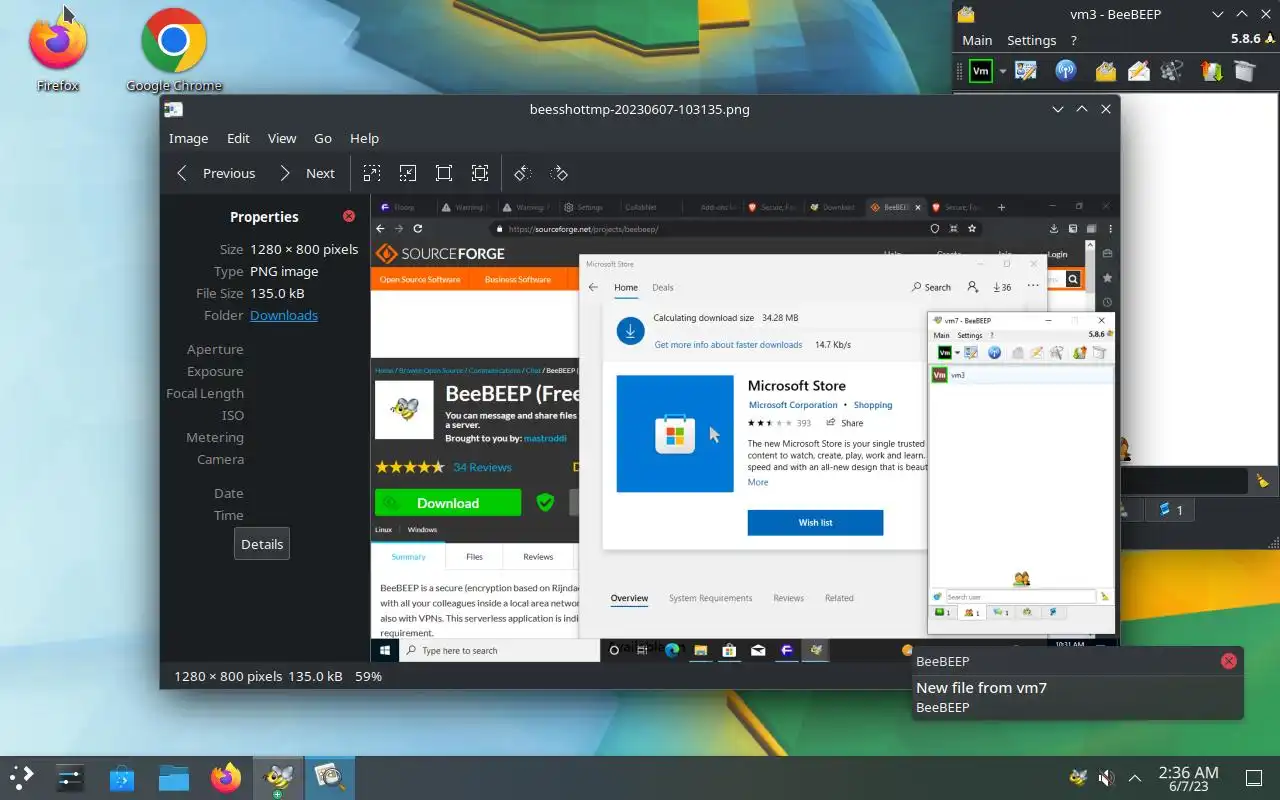Expand the status dropdown arrow beside Vm

pos(1002,72)
